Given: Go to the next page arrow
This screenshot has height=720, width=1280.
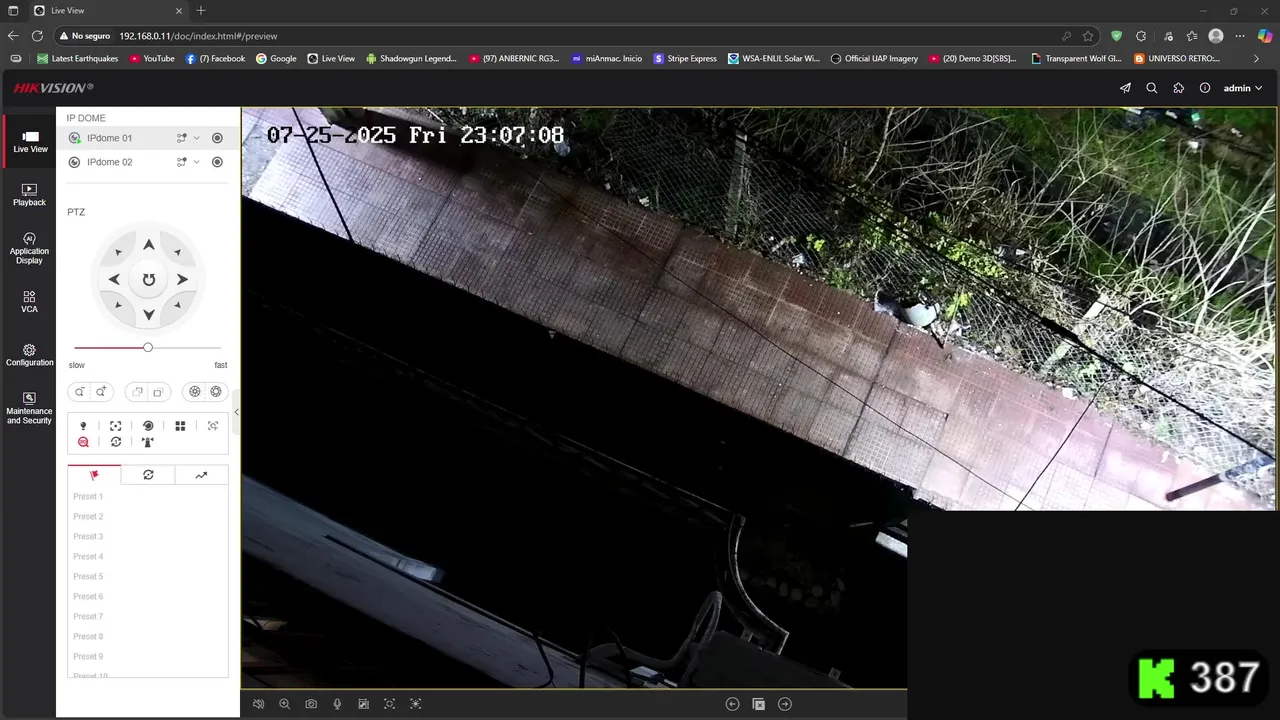Looking at the screenshot, I should (785, 704).
